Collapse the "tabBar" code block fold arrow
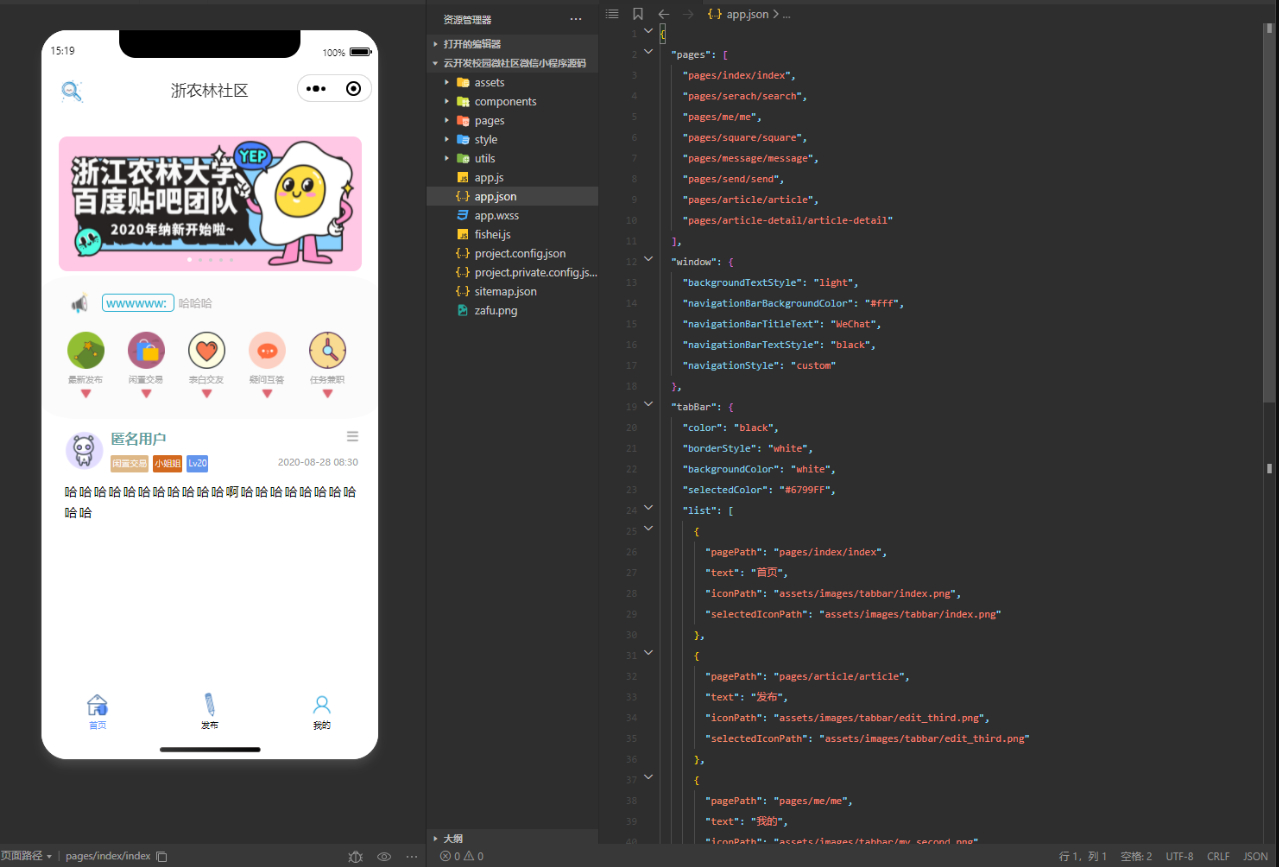Image resolution: width=1279 pixels, height=867 pixels. coord(648,405)
